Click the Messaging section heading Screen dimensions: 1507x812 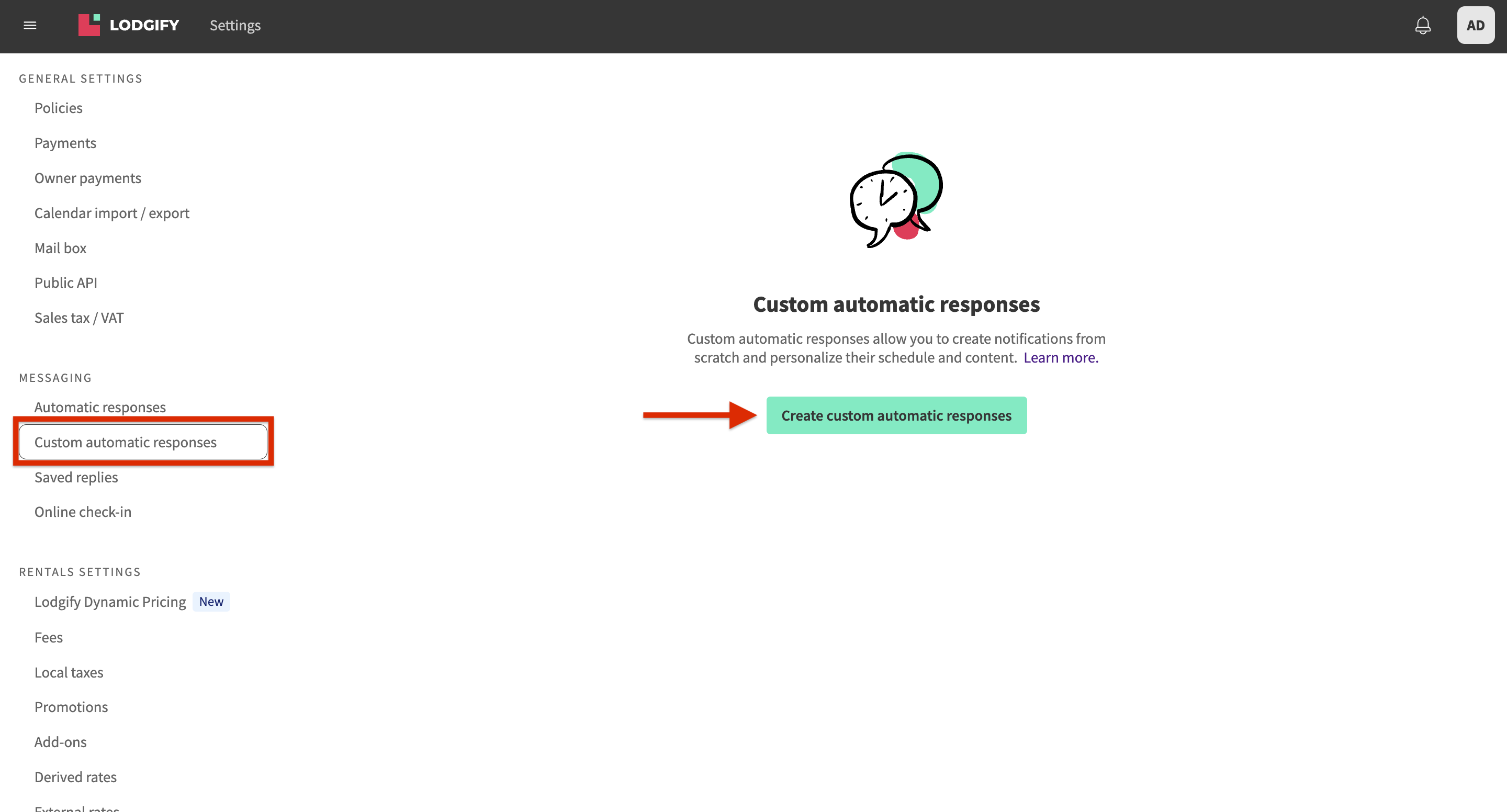[55, 377]
